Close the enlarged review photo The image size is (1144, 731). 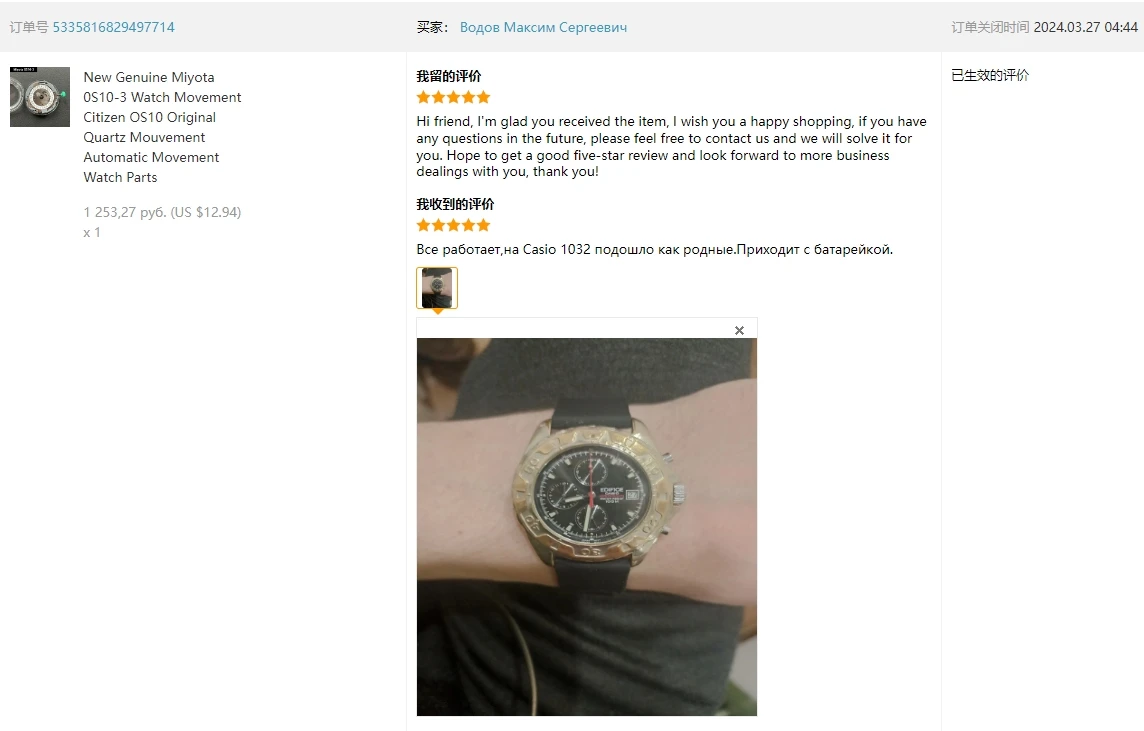pos(739,330)
